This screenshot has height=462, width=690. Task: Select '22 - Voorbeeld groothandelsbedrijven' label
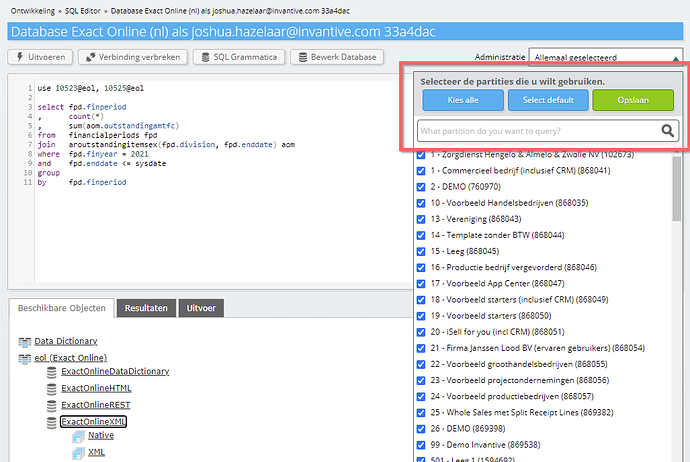(x=519, y=364)
